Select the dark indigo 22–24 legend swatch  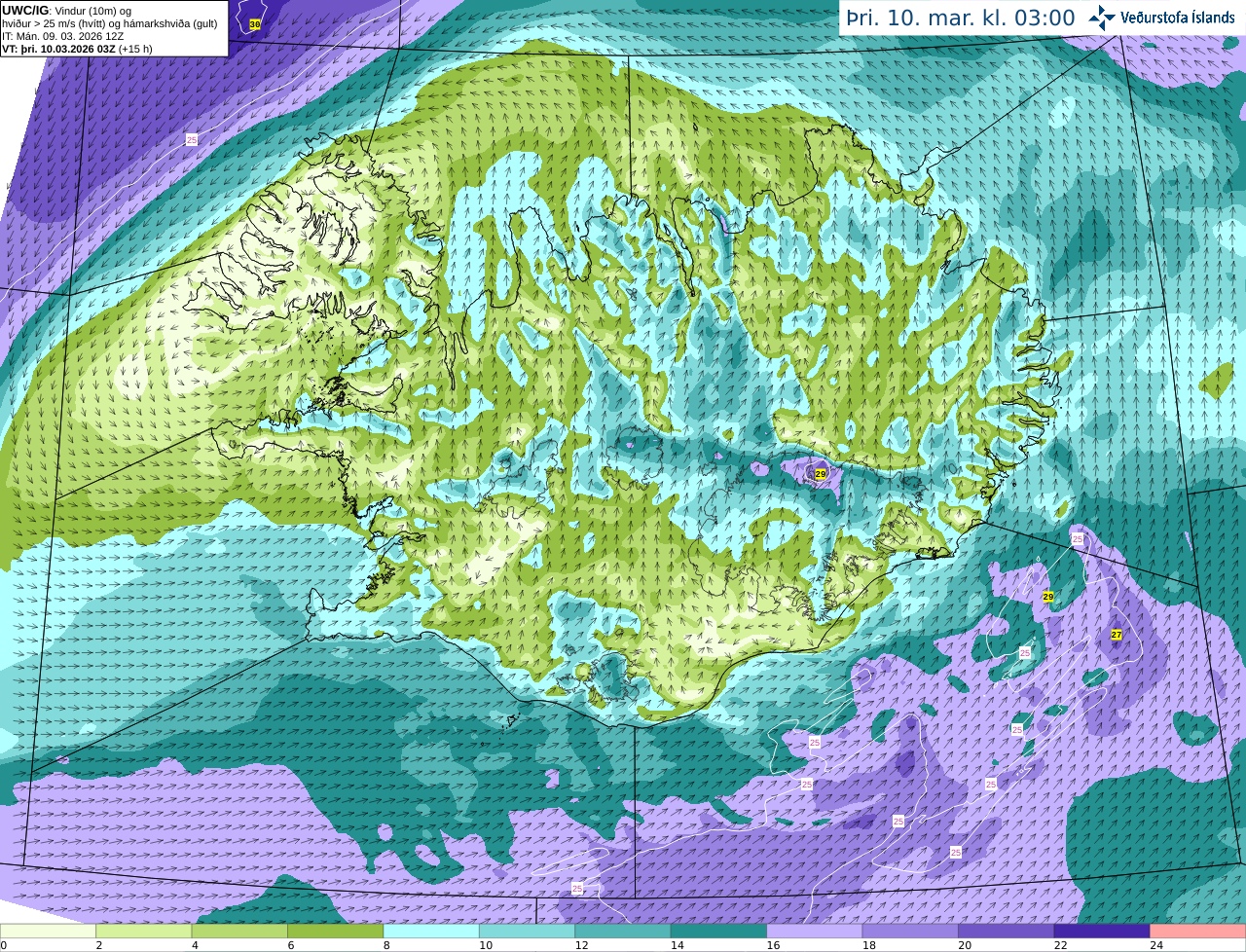pyautogui.click(x=1102, y=931)
